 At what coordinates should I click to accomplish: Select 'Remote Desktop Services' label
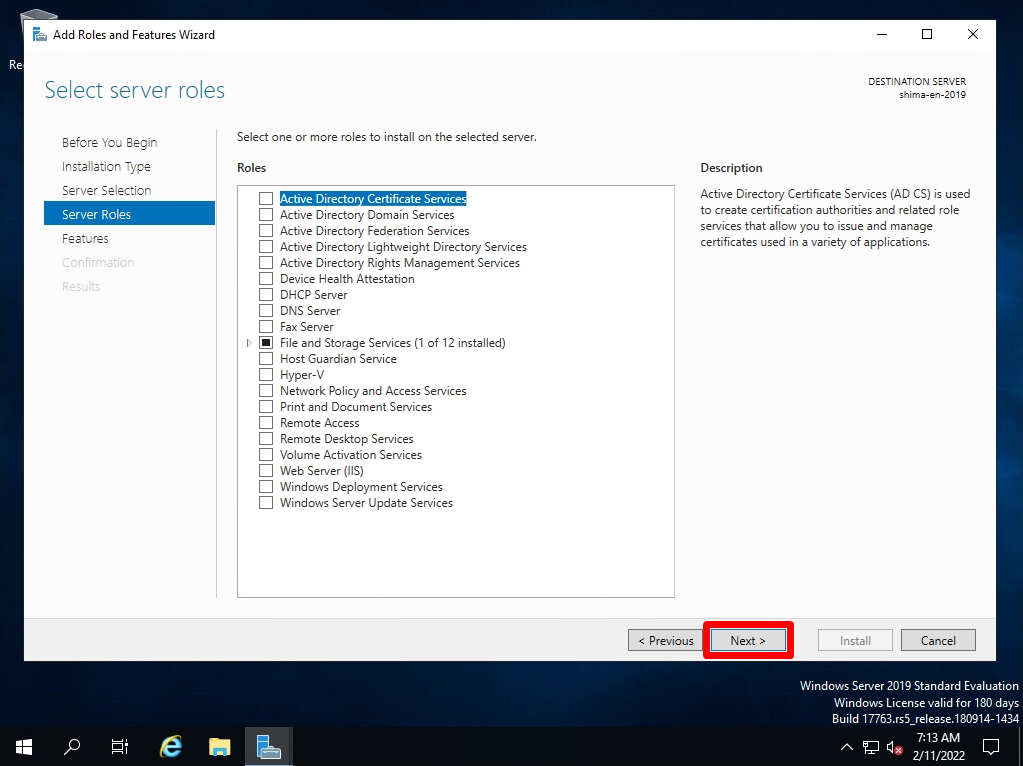coord(346,438)
